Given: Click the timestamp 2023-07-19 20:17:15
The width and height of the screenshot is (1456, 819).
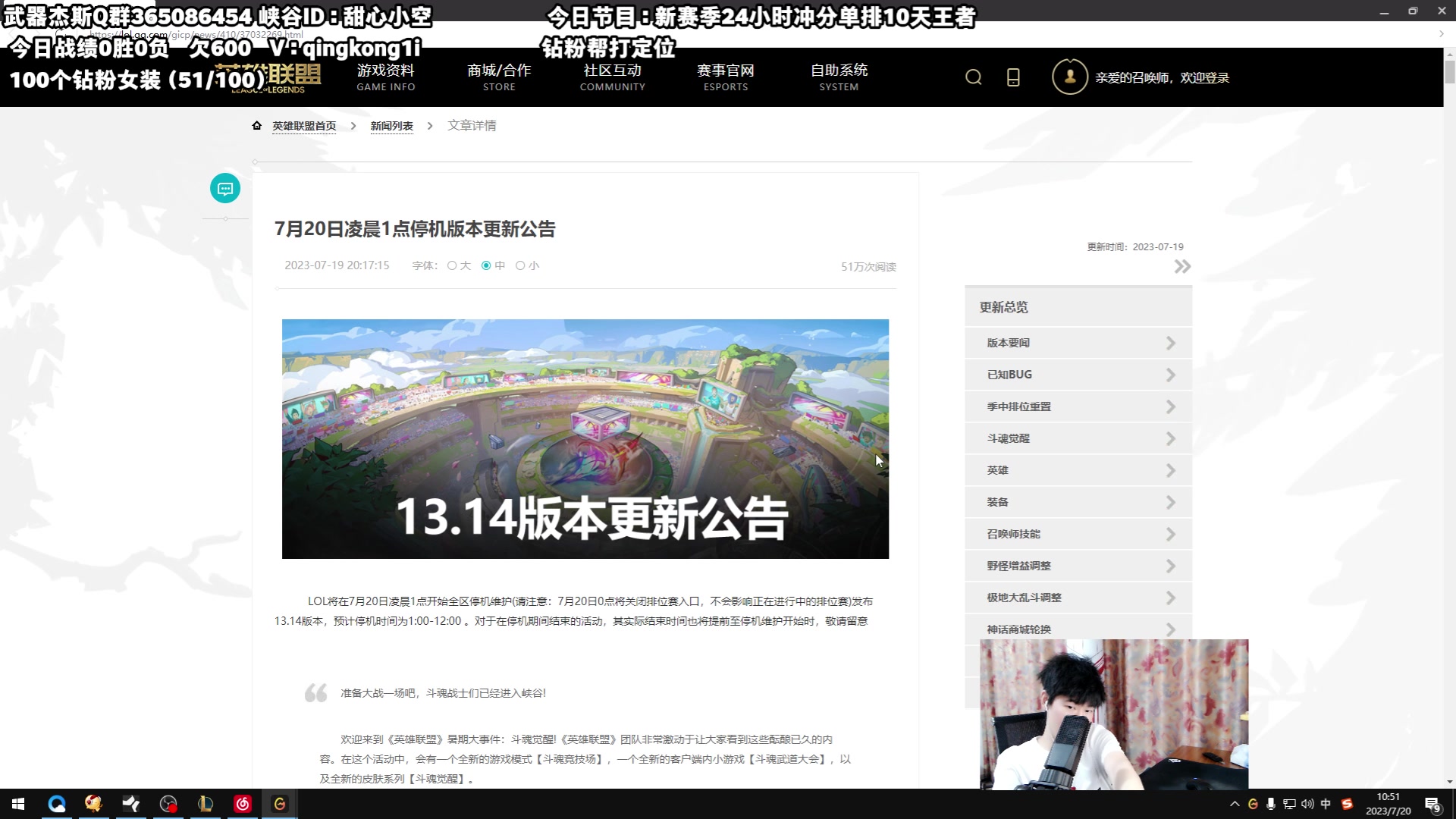Looking at the screenshot, I should click(x=337, y=265).
